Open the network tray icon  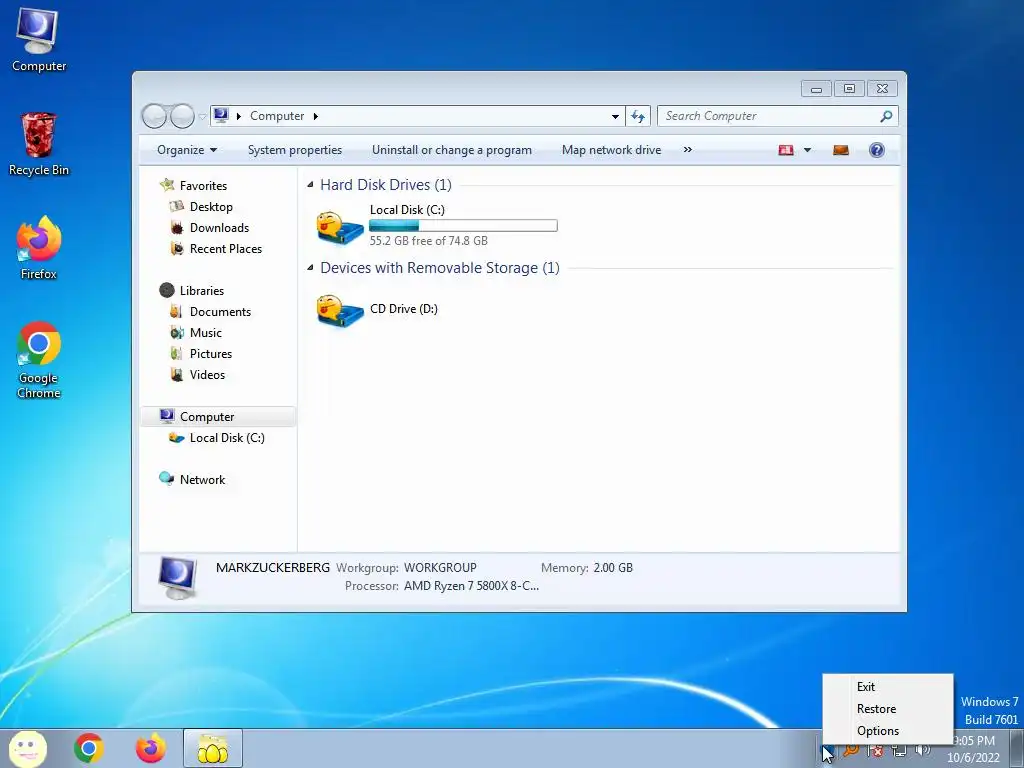(x=899, y=751)
